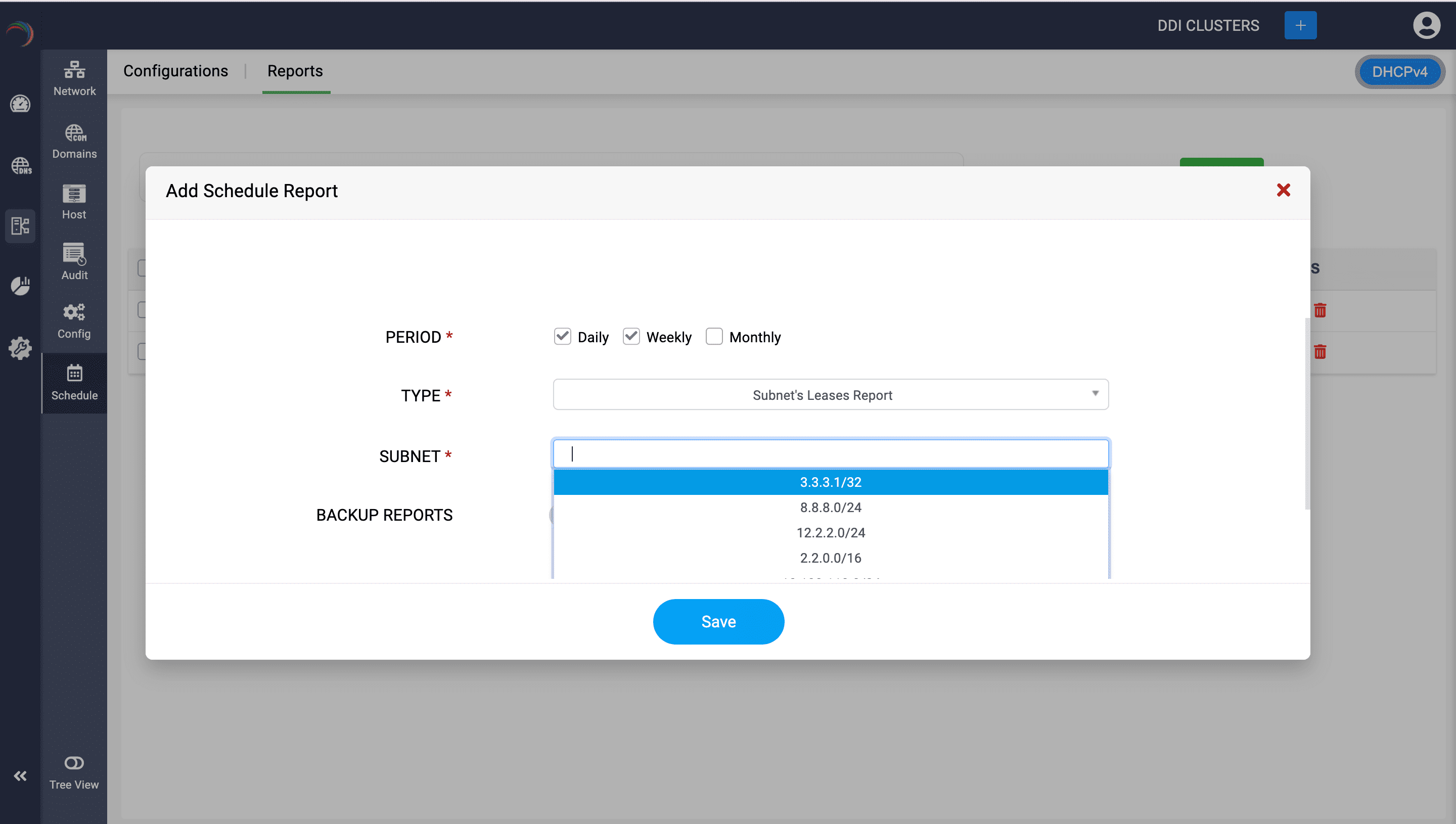Select the Reports tab

tap(295, 71)
